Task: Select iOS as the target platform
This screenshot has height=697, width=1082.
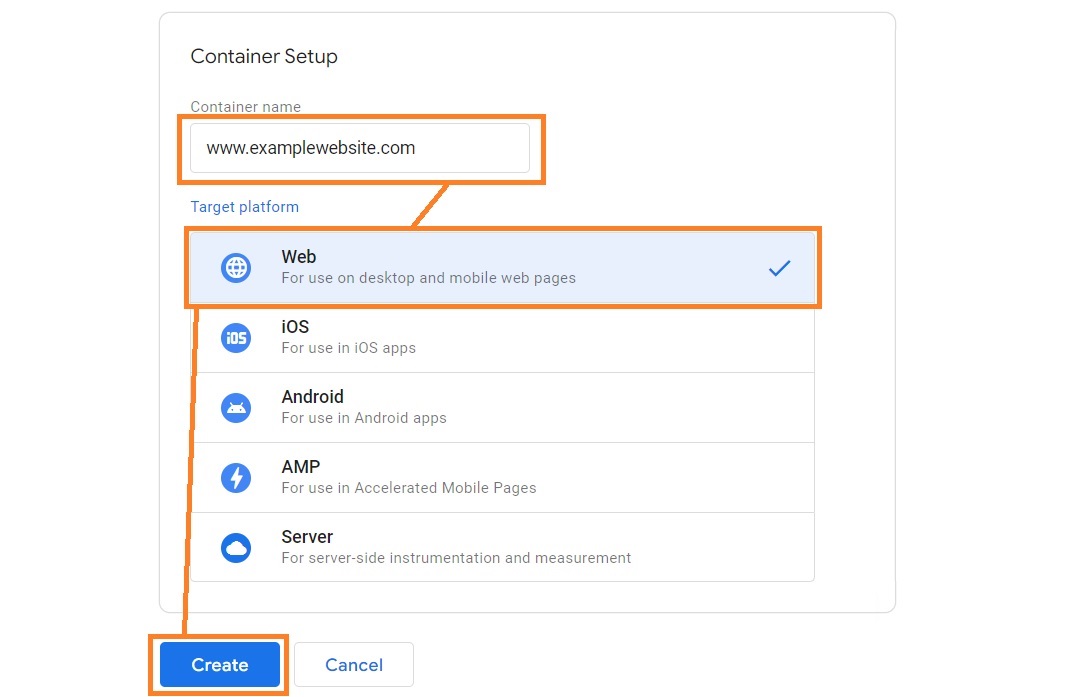Action: point(500,337)
